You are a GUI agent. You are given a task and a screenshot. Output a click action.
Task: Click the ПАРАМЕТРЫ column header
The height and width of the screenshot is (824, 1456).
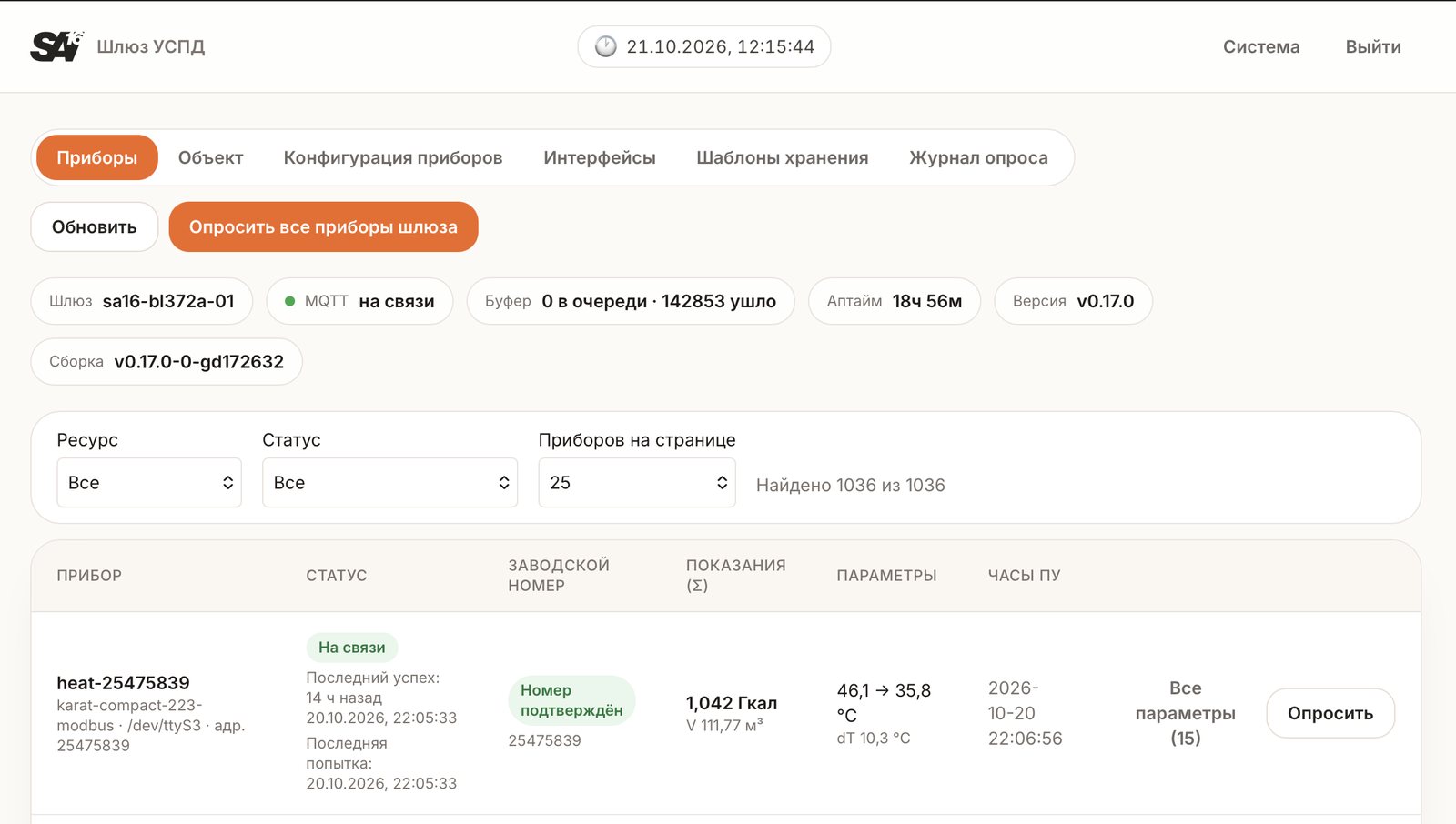[x=886, y=576]
